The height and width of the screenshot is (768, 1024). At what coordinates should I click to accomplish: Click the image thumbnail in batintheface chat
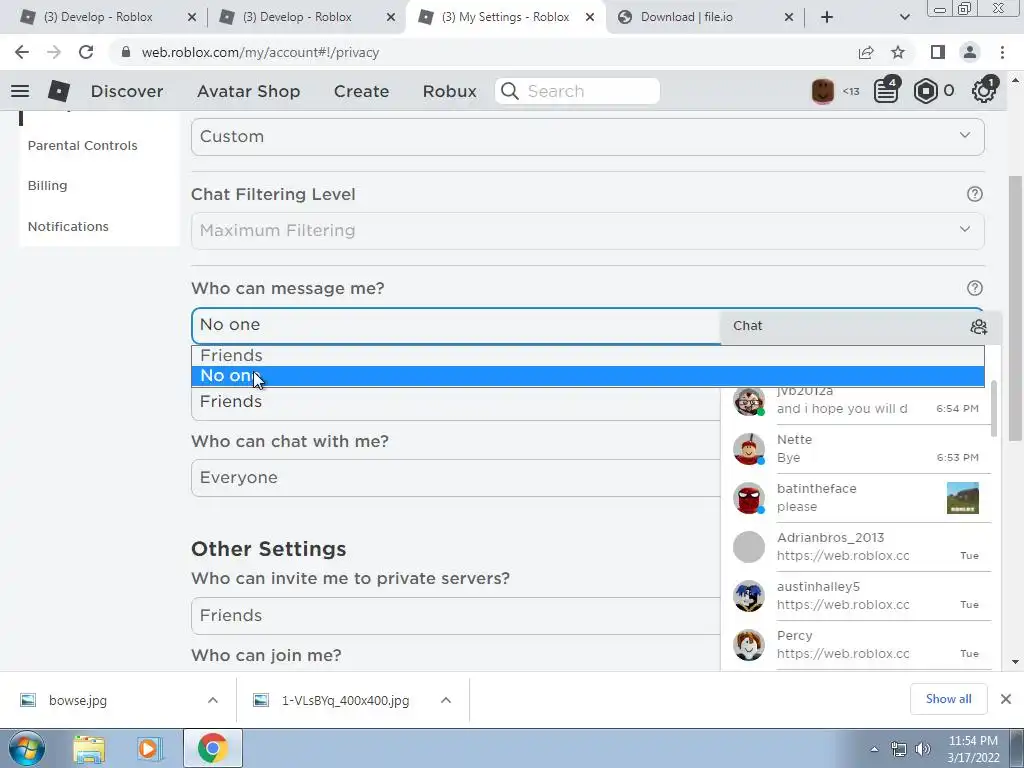pyautogui.click(x=963, y=498)
